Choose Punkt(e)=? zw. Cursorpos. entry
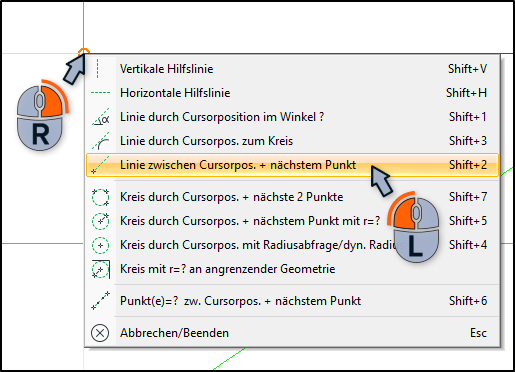Screen dimensions: 515x372 click(292, 301)
